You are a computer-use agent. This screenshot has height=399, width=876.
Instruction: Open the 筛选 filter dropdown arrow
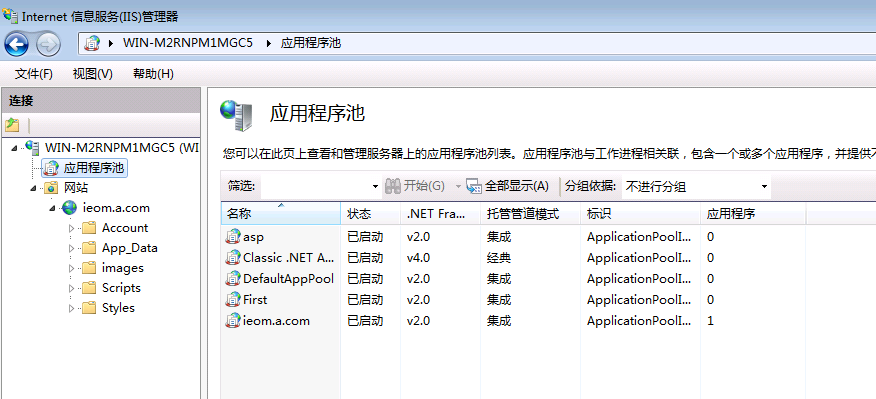tap(375, 187)
